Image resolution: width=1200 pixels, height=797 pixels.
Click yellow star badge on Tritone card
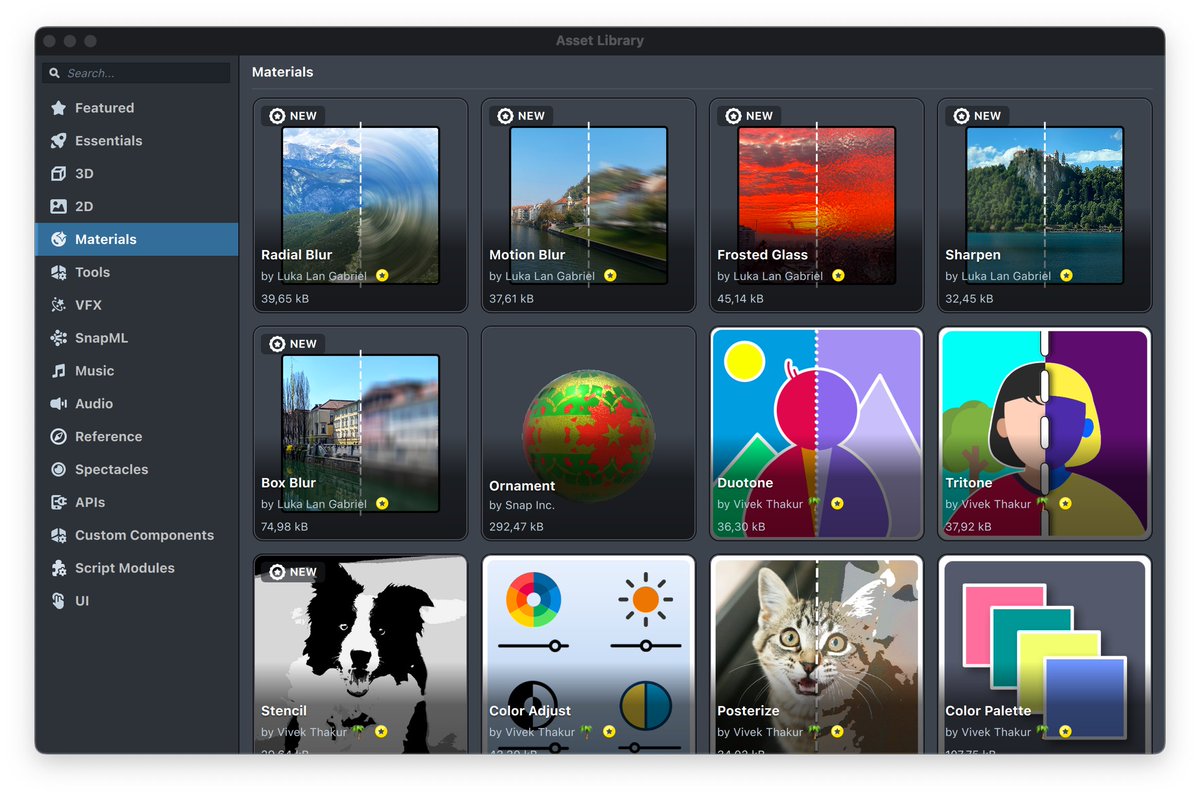[1065, 504]
